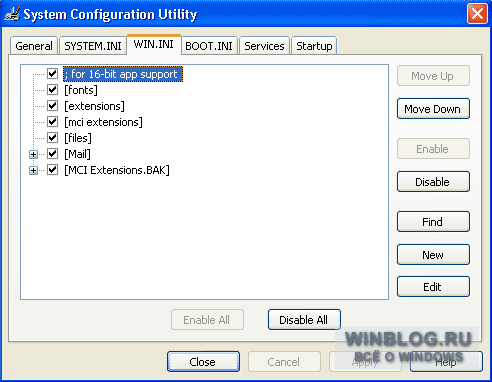Click the Disable button
492x382 pixels.
[x=433, y=182]
